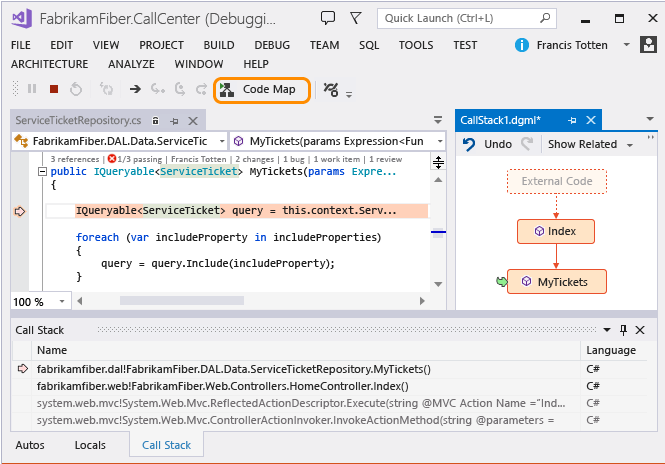Image resolution: width=665 pixels, height=464 pixels.
Task: Collapse the MyTickets method outline box
Action: pos(42,172)
